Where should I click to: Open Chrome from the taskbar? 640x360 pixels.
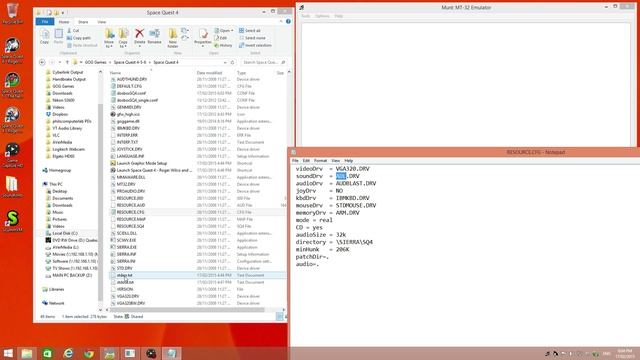coord(89,353)
